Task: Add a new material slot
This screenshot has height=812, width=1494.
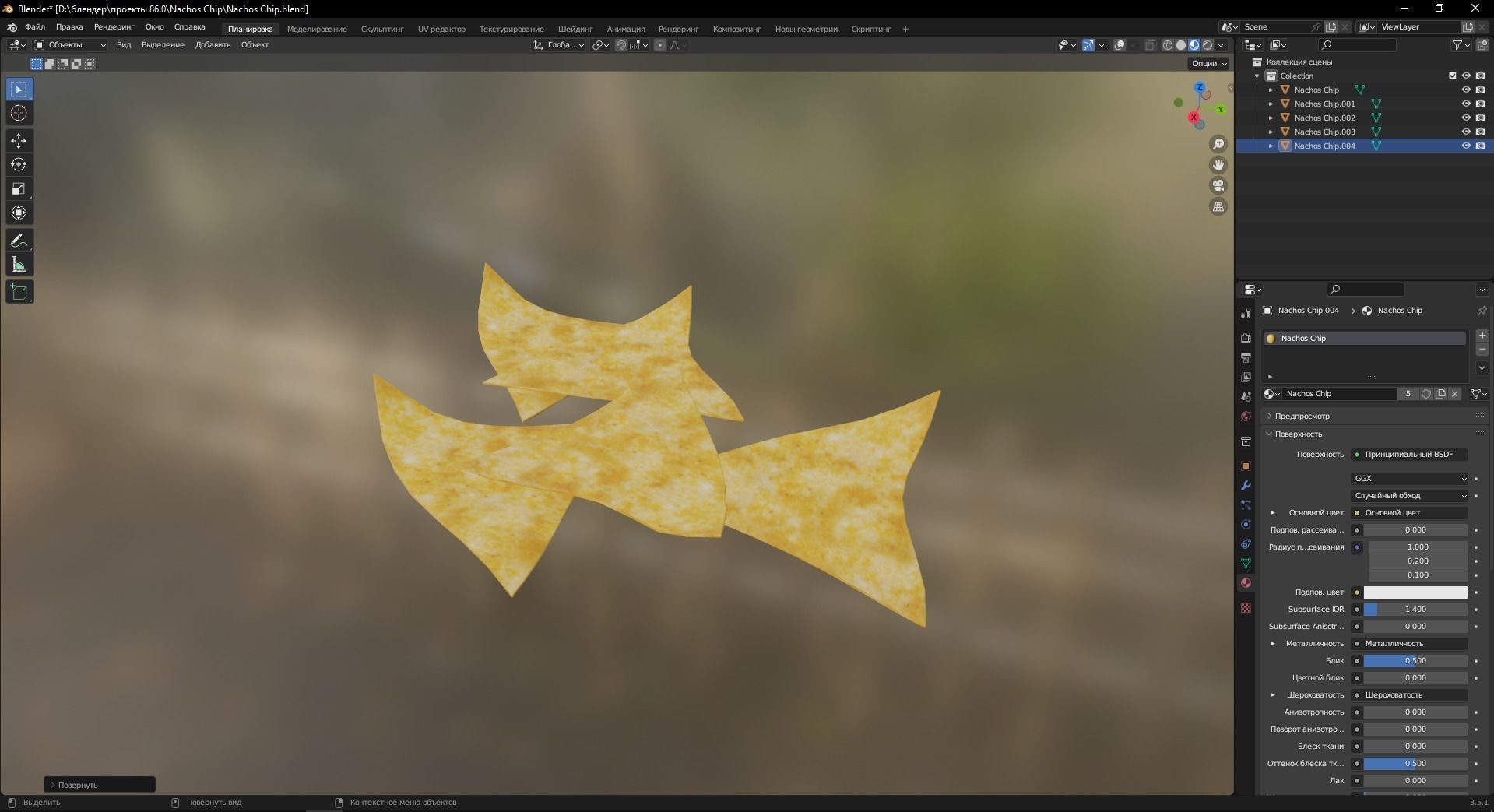Action: click(1482, 336)
